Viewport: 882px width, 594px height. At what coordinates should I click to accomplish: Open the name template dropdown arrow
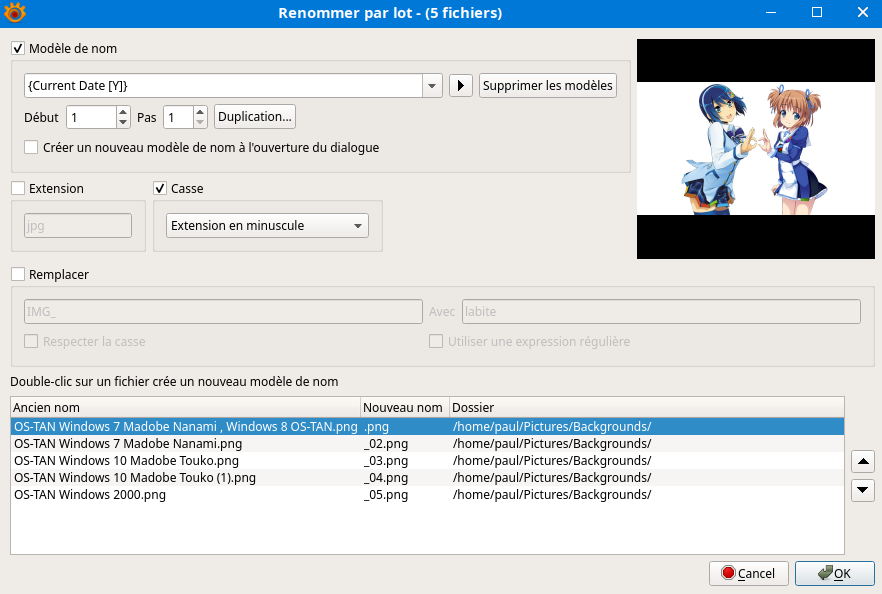[432, 86]
